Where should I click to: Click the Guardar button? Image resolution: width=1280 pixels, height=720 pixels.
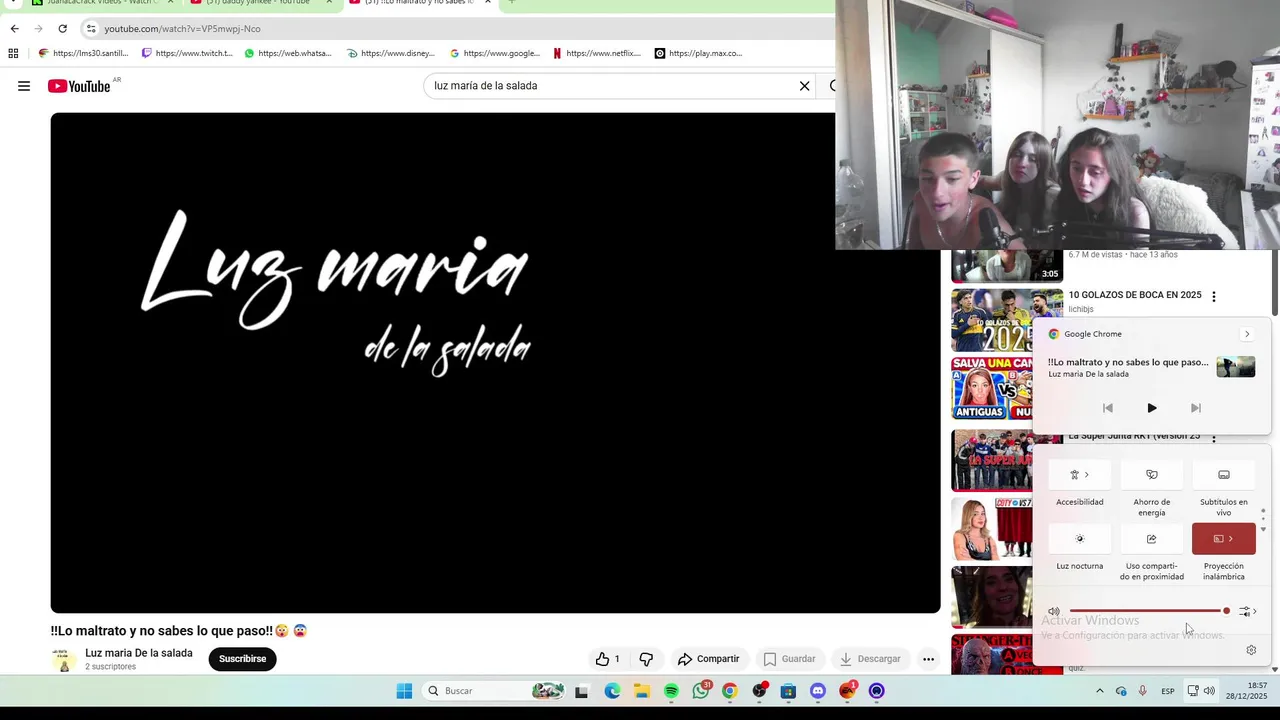click(789, 659)
